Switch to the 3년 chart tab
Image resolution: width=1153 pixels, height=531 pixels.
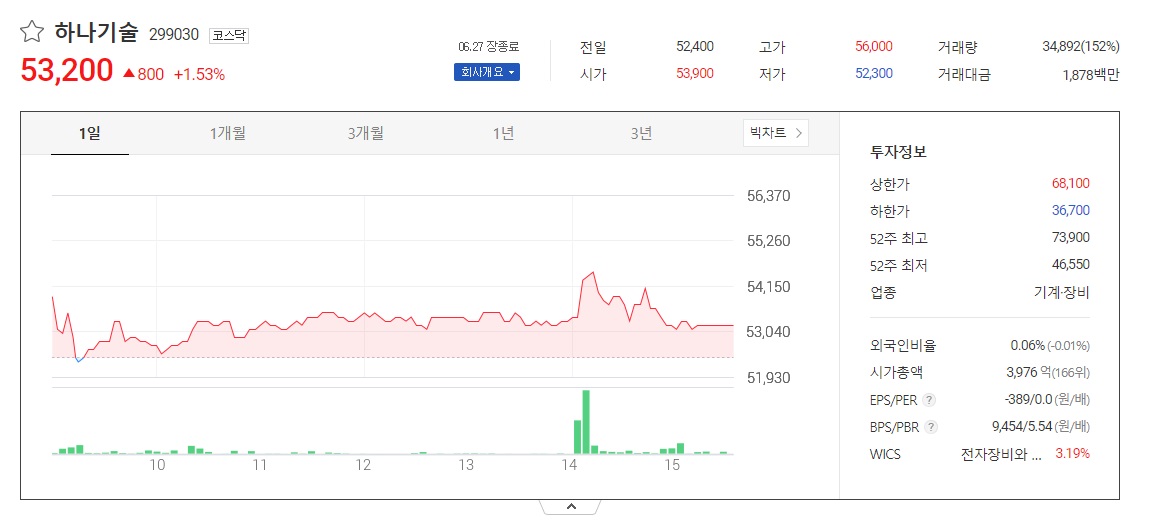(640, 133)
